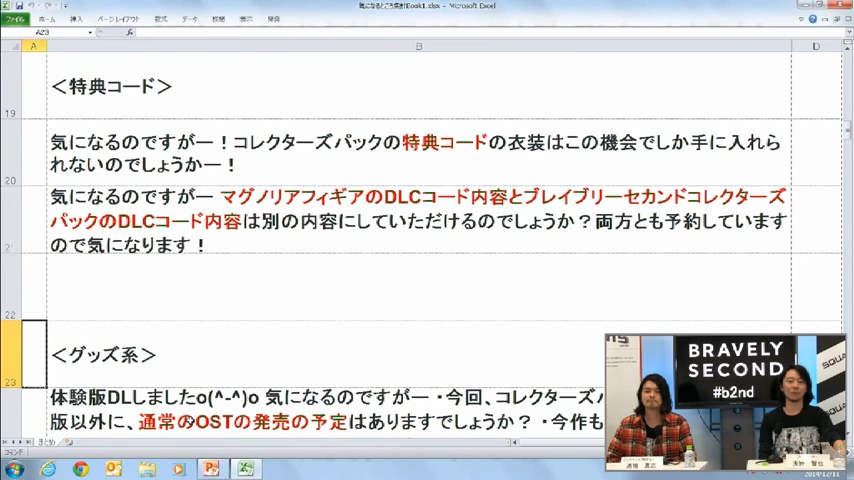
Task: Open Outlook from the taskbar
Action: (113, 469)
